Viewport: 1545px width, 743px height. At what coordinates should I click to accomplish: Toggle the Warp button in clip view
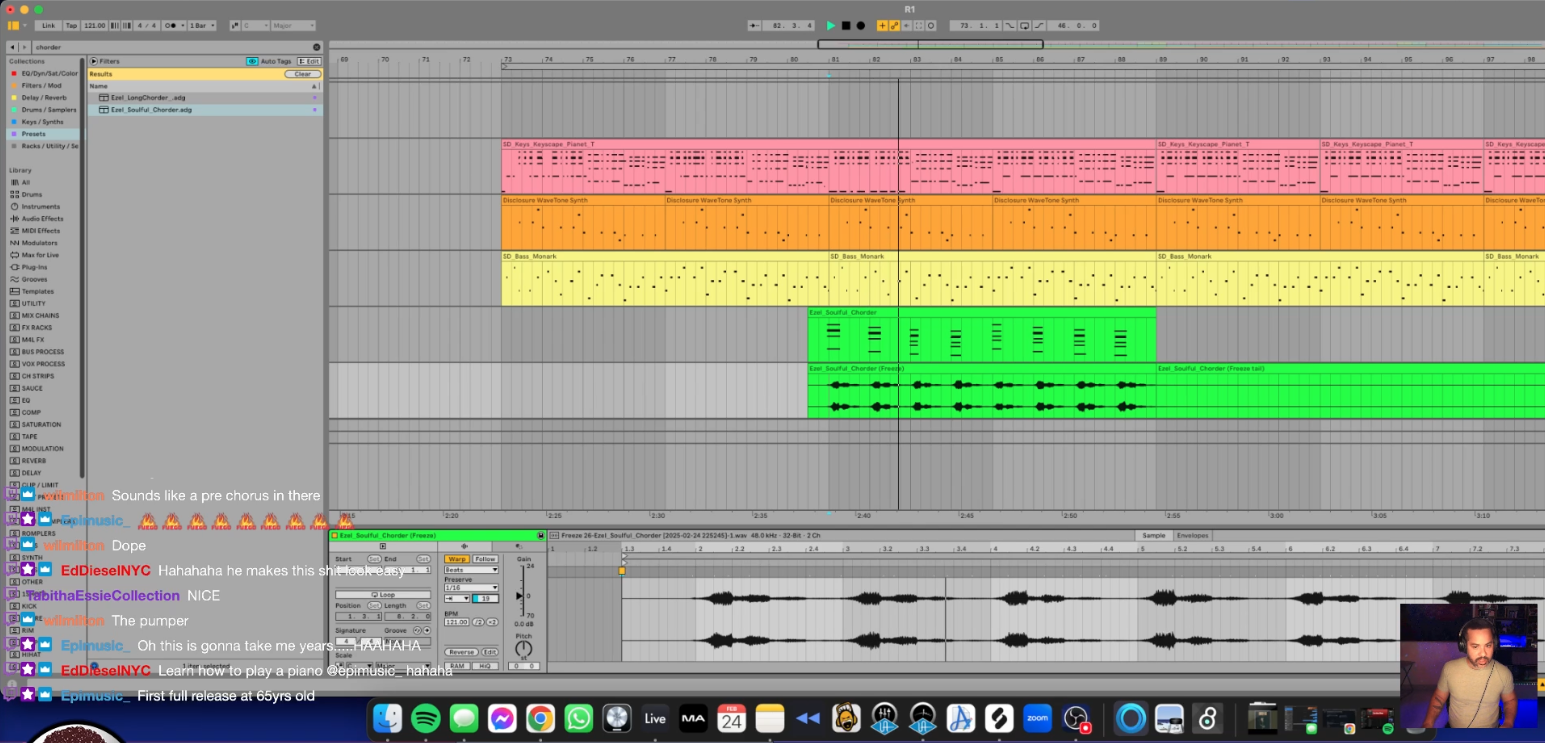[457, 559]
